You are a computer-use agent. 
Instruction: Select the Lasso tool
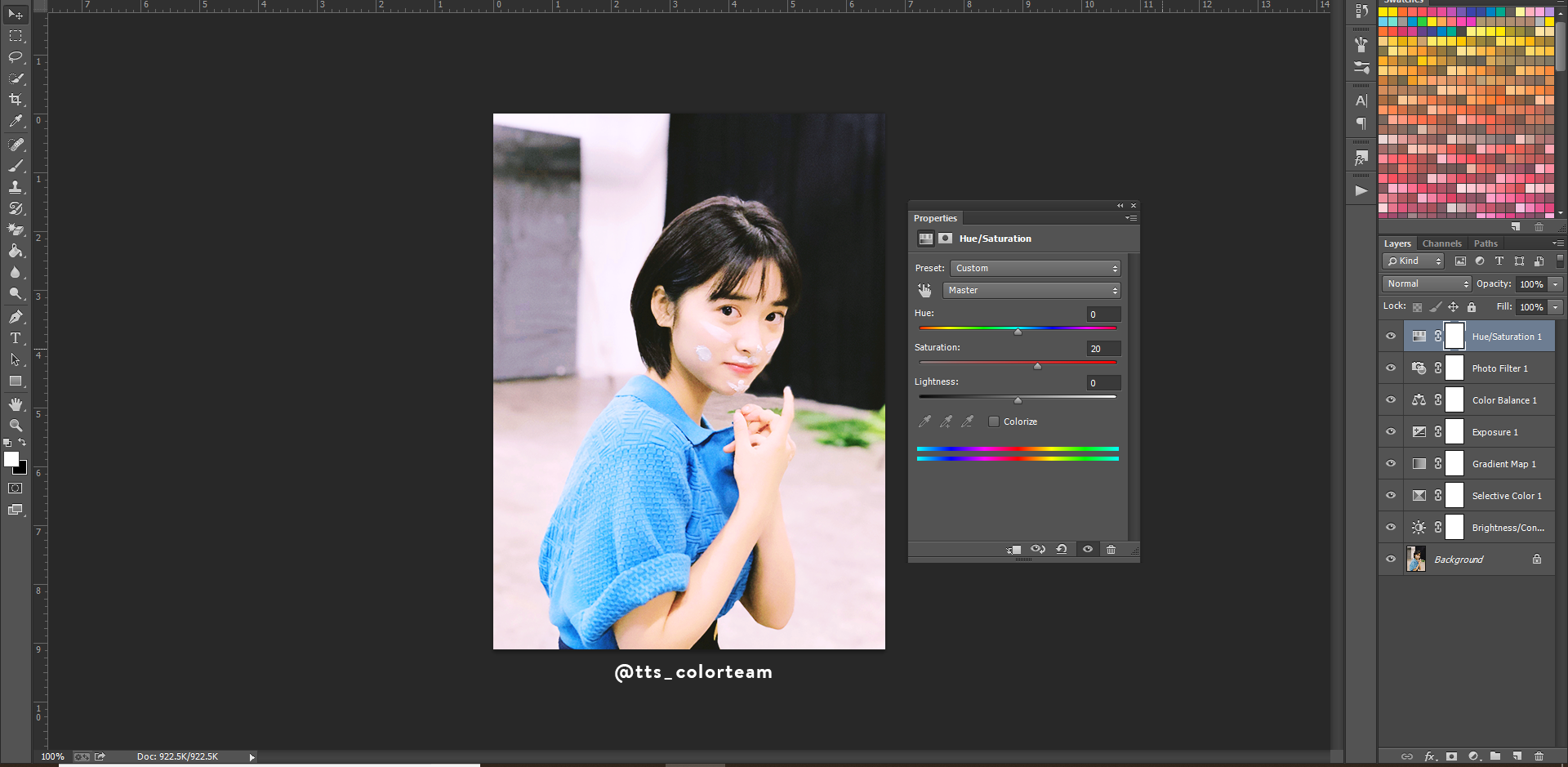(16, 57)
